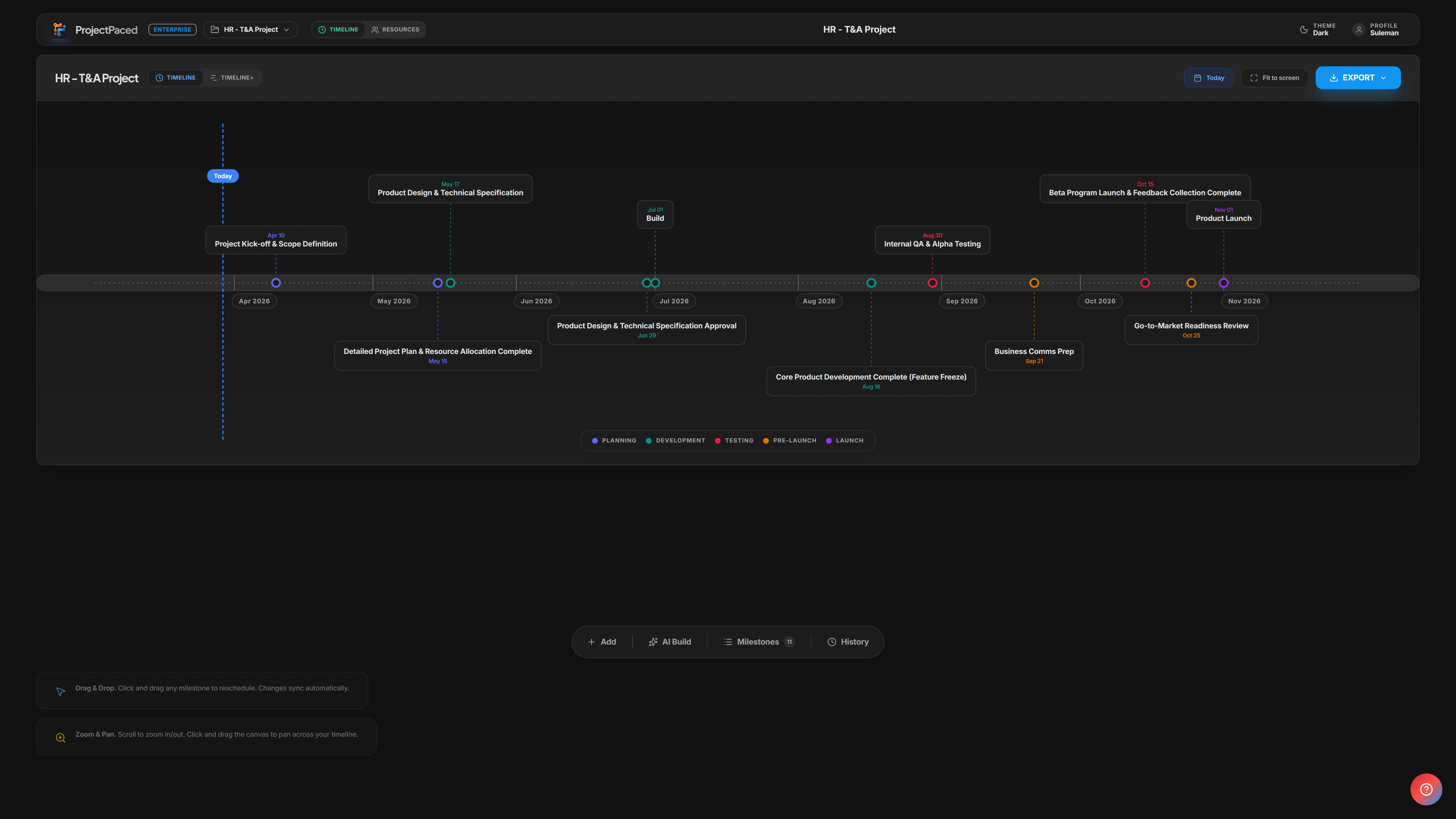Open the Product Design & Technical Specification Approval card
This screenshot has width=1456, height=819.
point(647,330)
